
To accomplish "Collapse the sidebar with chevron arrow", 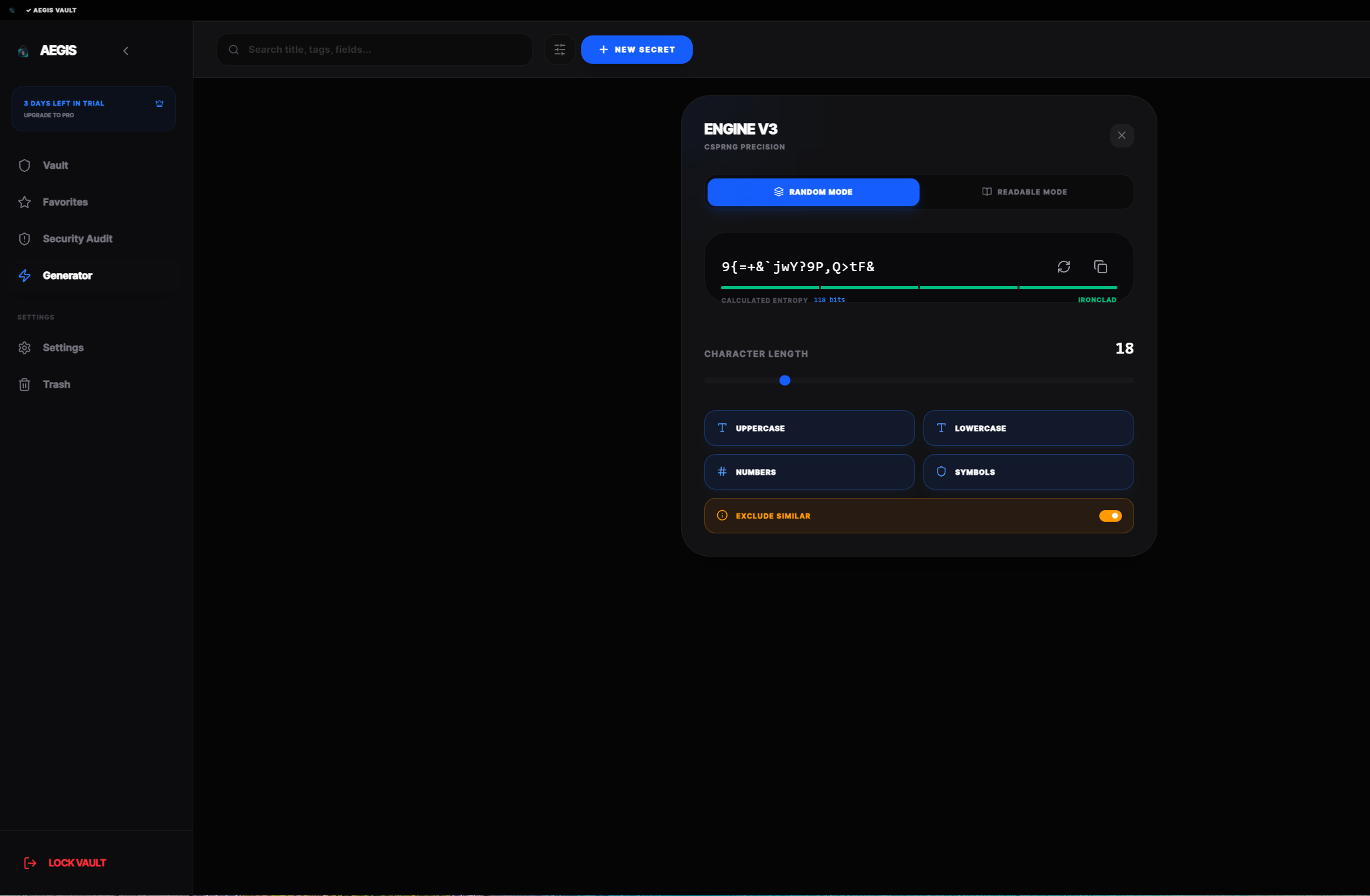I will coord(126,51).
